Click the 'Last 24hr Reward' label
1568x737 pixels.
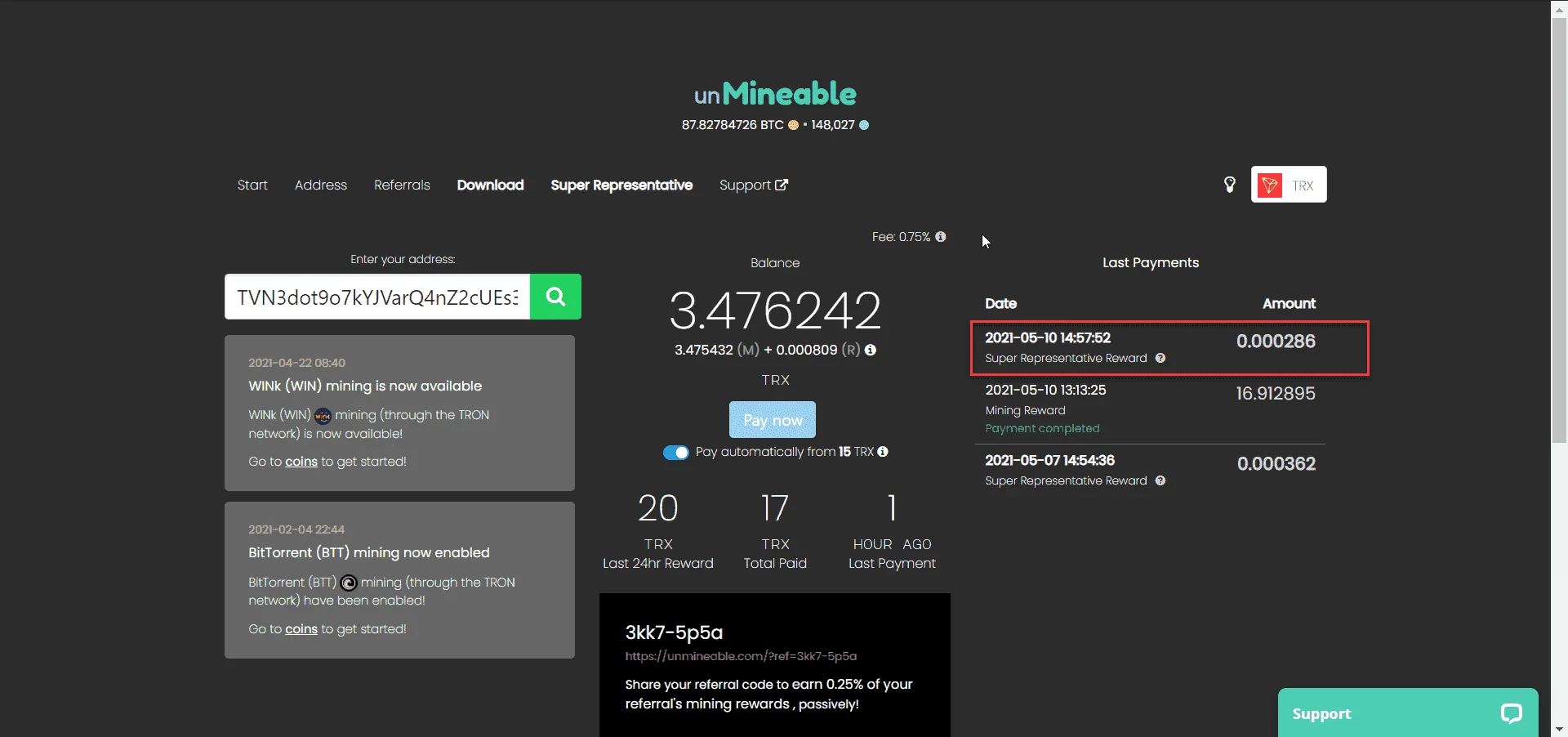(658, 563)
